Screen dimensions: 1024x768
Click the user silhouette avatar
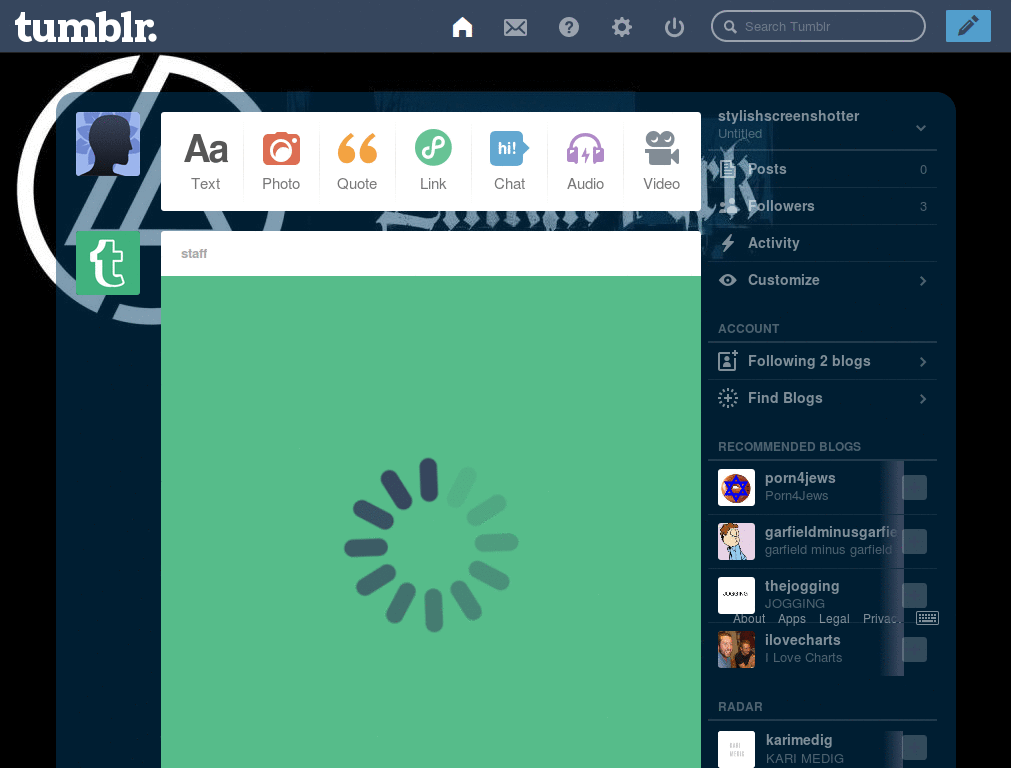pyautogui.click(x=108, y=144)
